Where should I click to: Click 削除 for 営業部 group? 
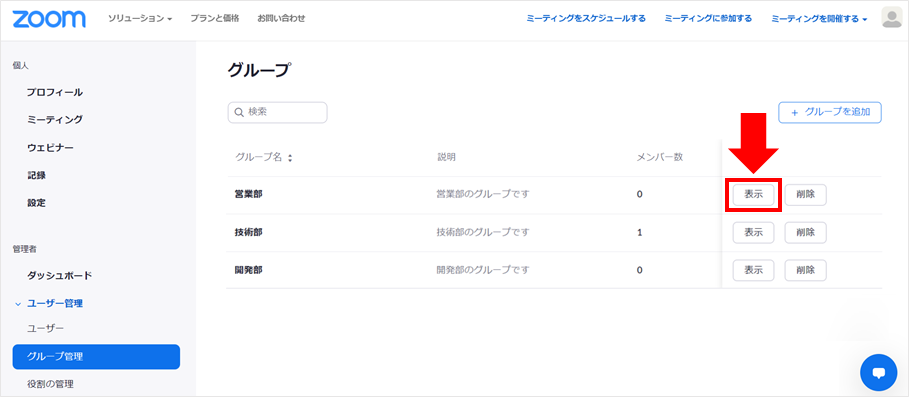tap(806, 195)
